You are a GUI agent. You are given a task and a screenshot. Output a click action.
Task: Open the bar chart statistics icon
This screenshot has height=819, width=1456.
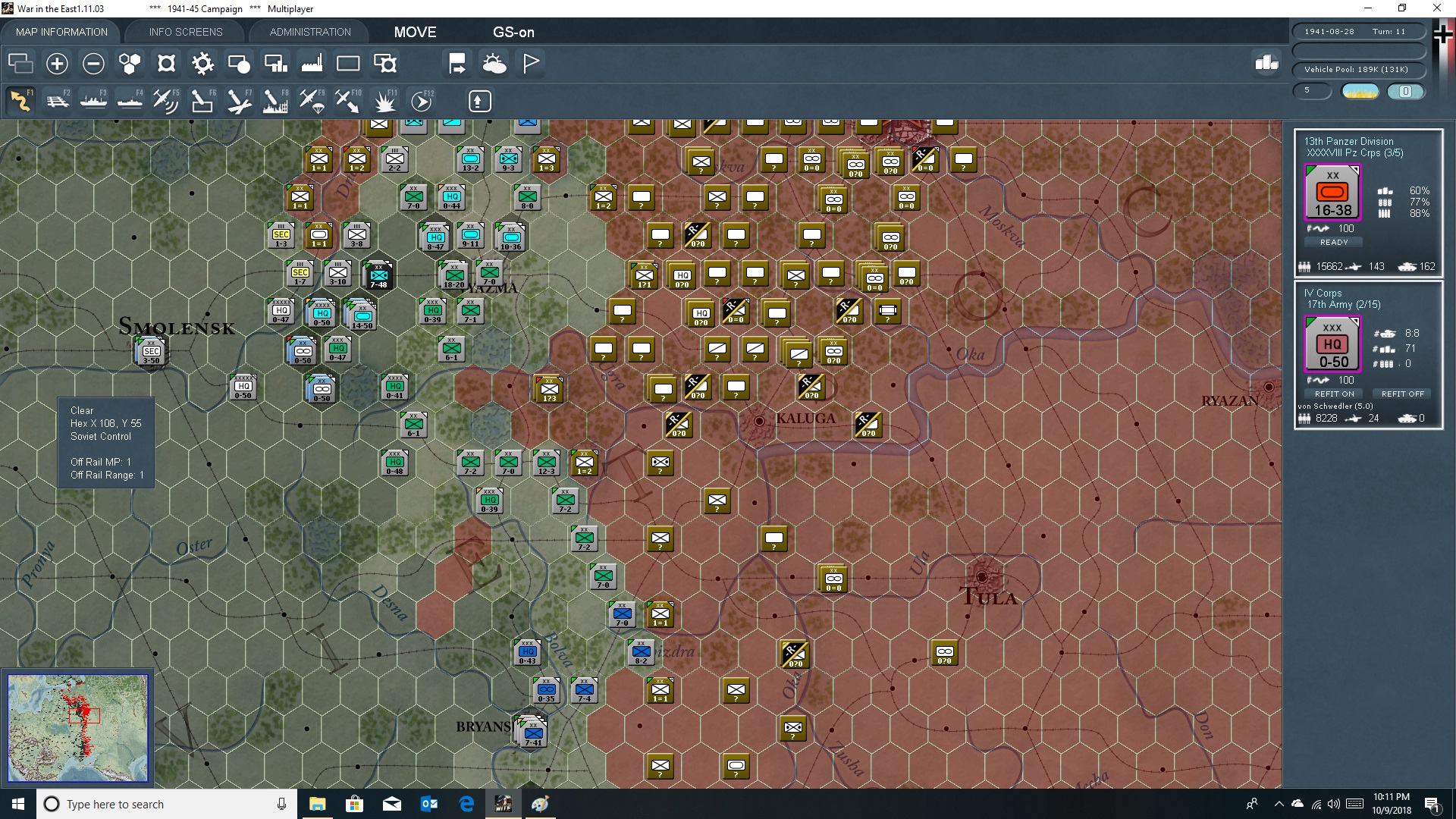point(1266,63)
